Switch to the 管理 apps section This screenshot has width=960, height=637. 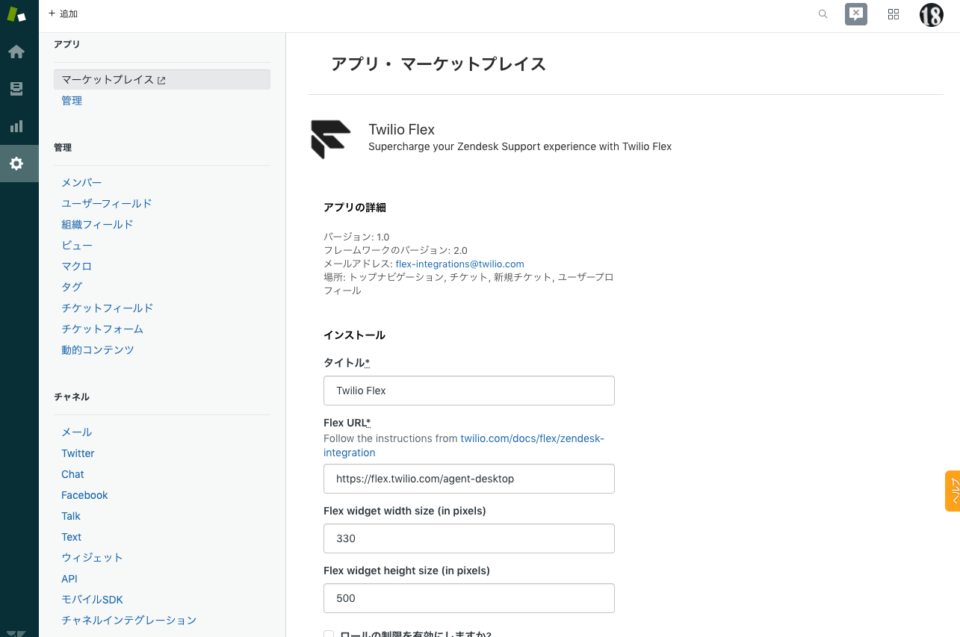71,100
